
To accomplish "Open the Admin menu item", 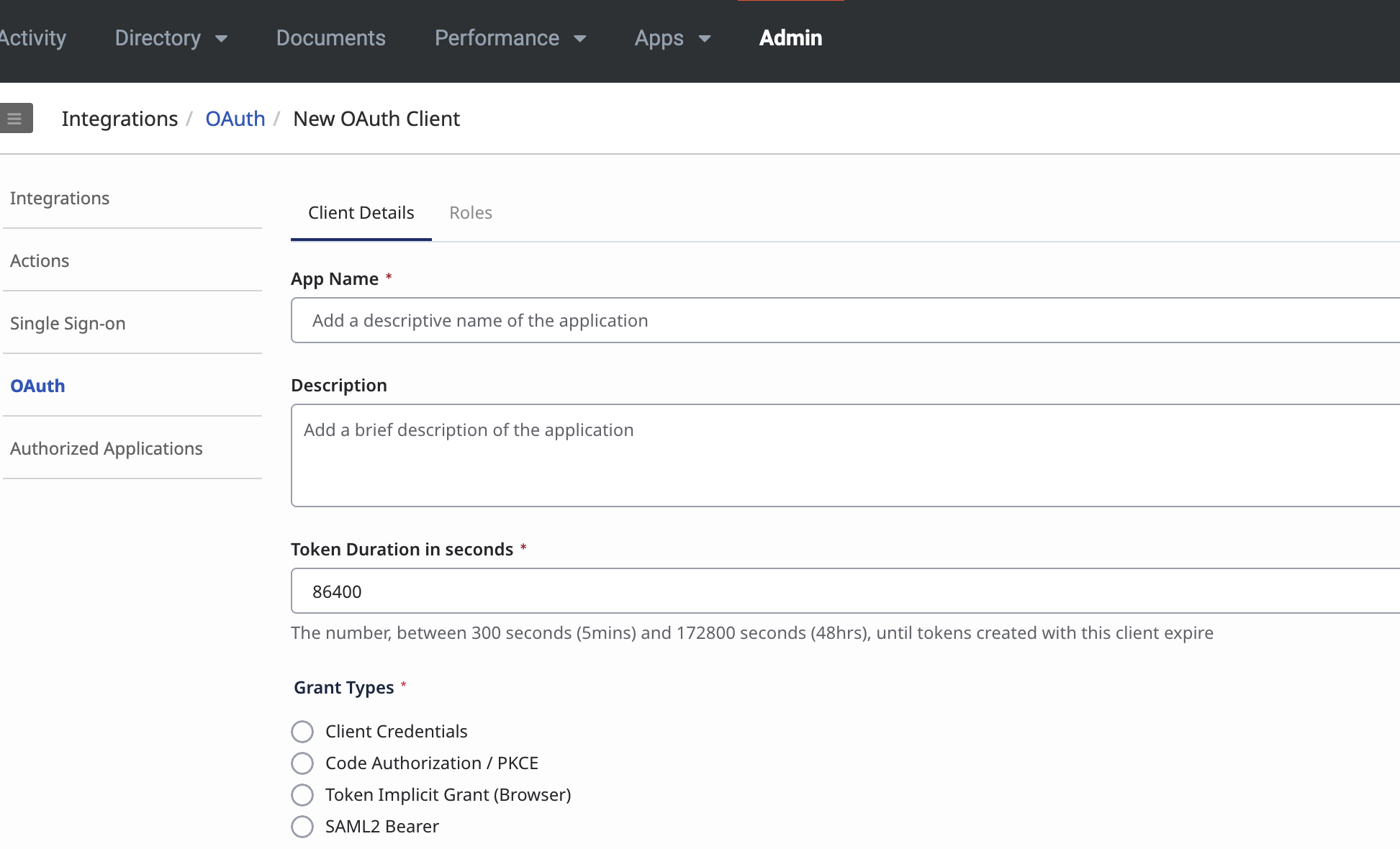I will (x=790, y=38).
